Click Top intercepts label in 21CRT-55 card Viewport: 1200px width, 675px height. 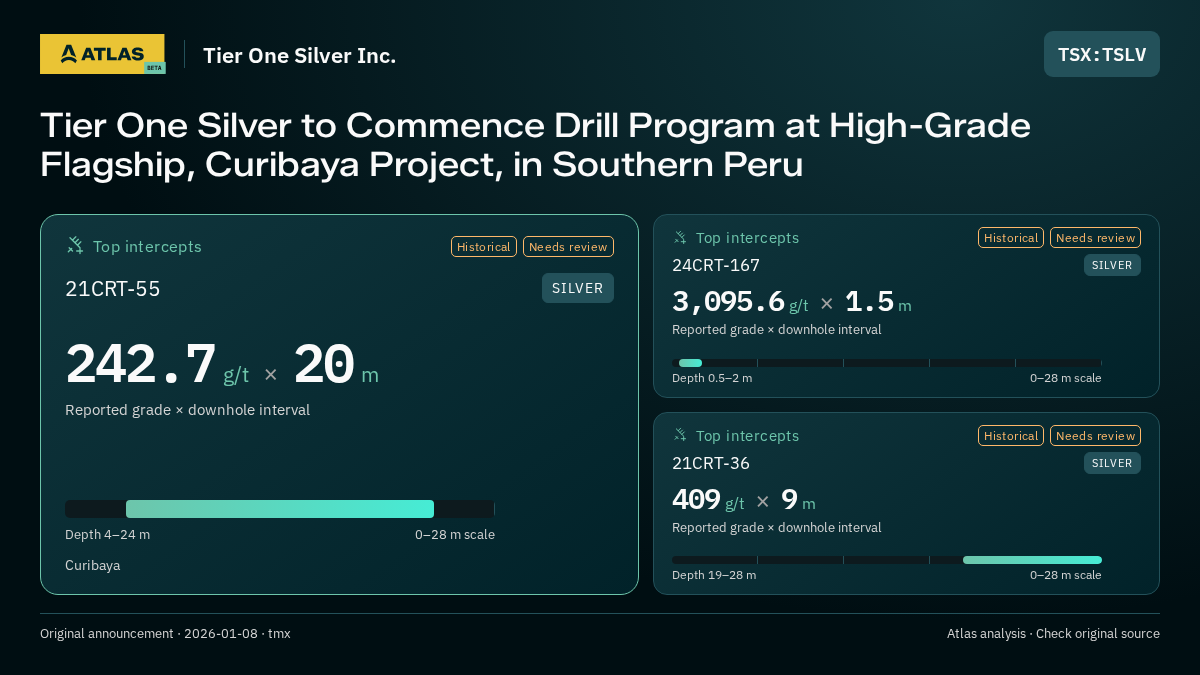(147, 246)
